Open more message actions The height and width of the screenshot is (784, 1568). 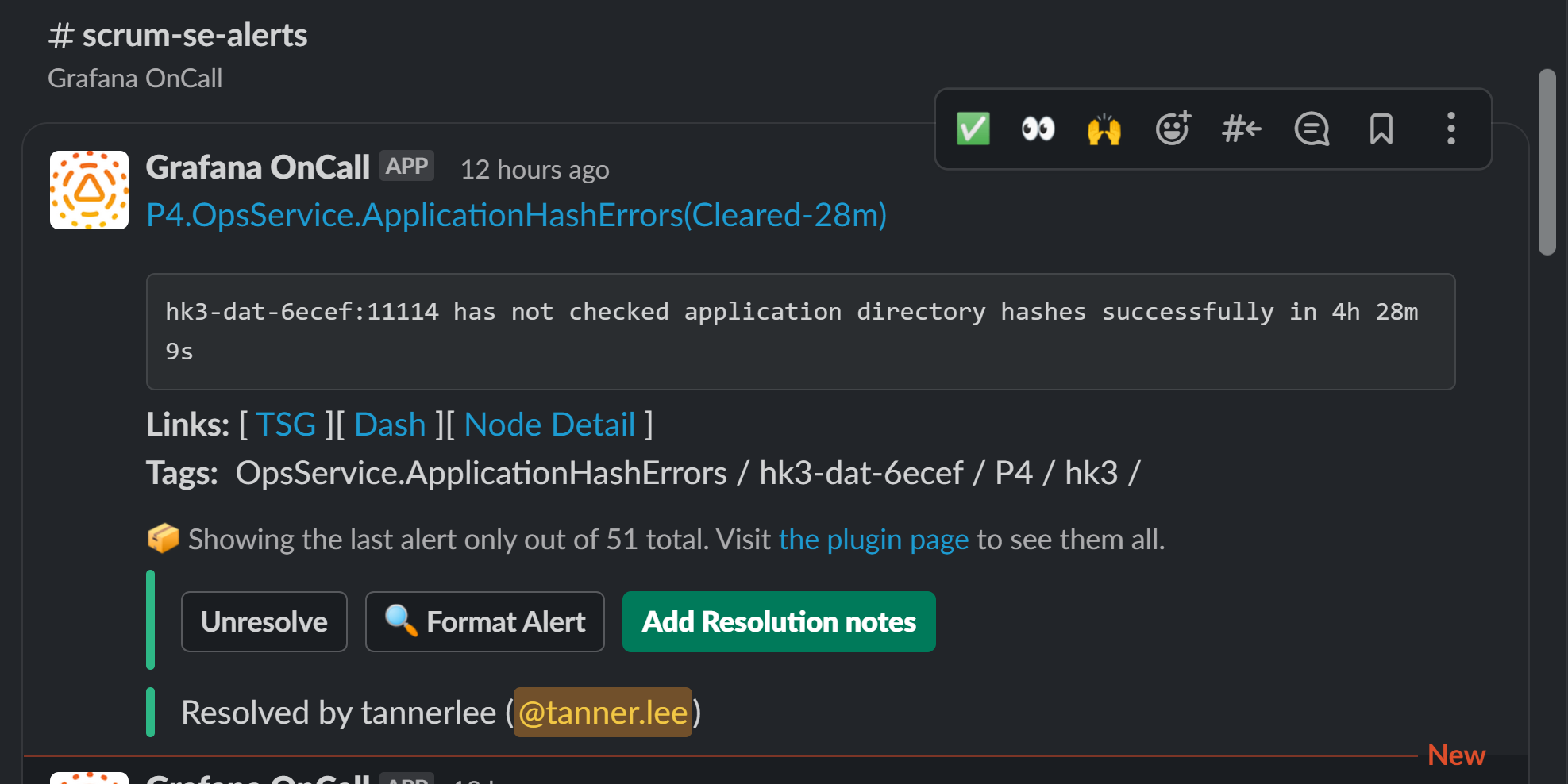pyautogui.click(x=1450, y=129)
